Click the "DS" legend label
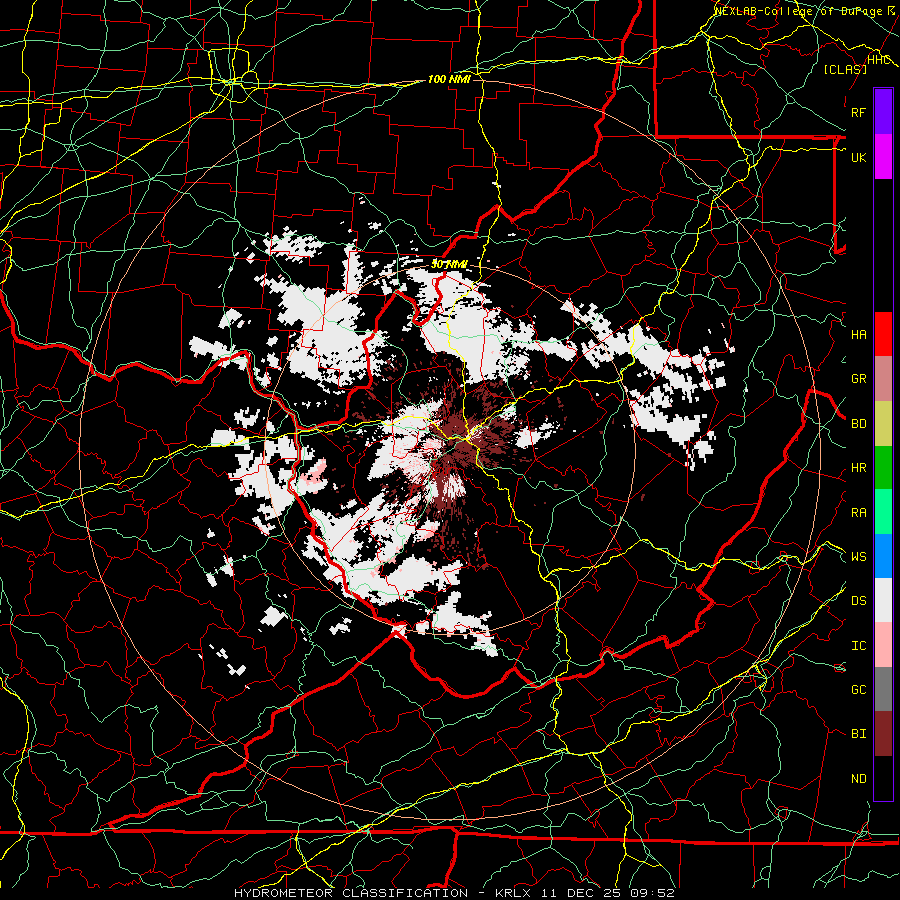The width and height of the screenshot is (900, 900). pyautogui.click(x=859, y=600)
